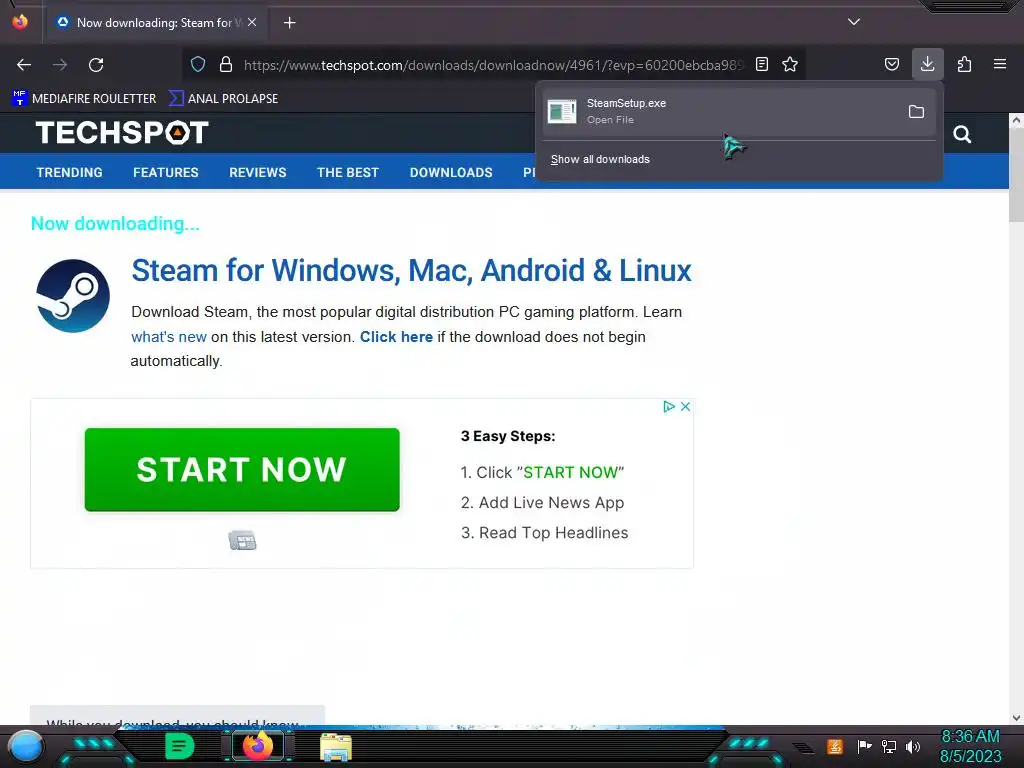The image size is (1024, 768).
Task: Toggle reader view icon in address bar
Action: [x=761, y=65]
